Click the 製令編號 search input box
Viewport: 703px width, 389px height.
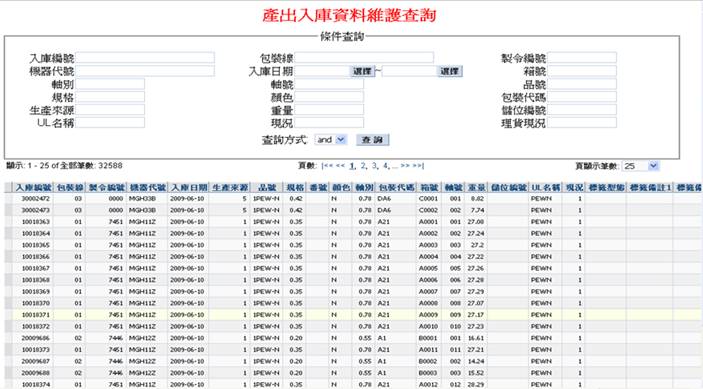point(582,58)
